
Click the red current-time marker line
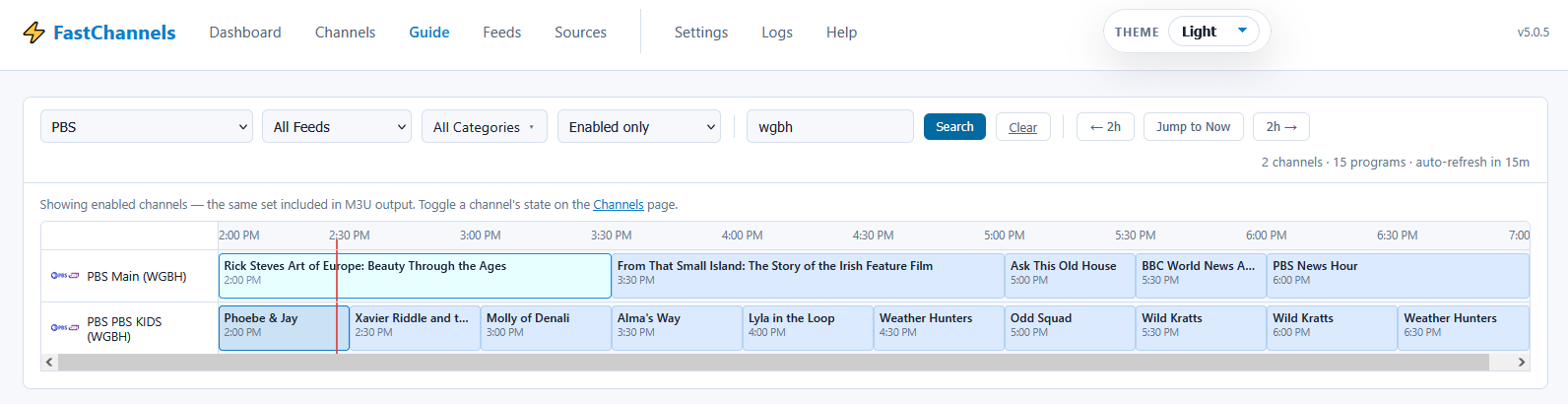pos(337,296)
